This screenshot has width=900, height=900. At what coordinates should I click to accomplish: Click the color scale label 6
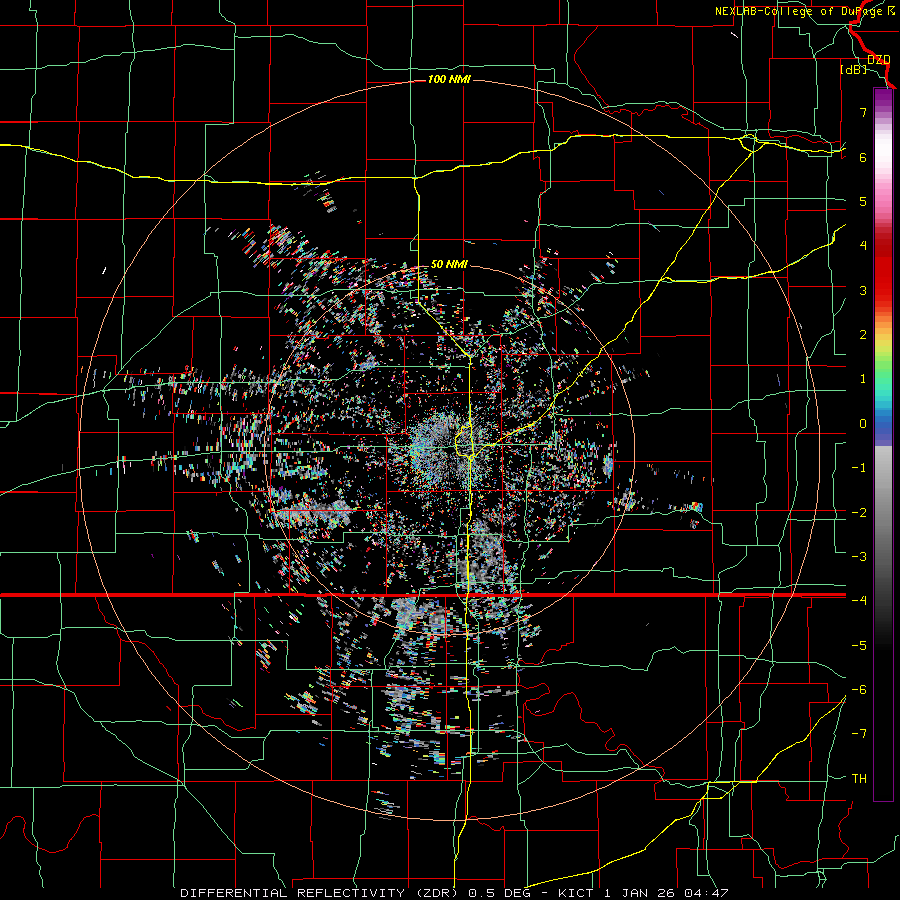click(x=863, y=157)
